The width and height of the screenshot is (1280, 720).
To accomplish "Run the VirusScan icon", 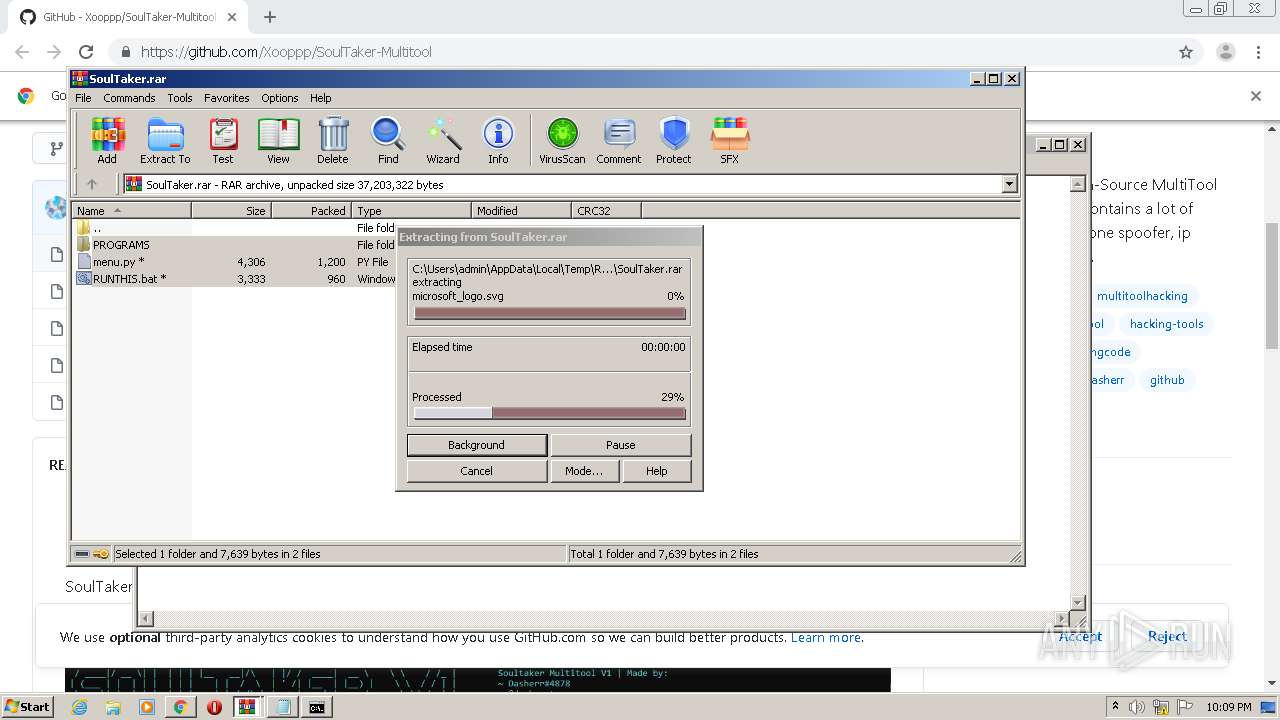I will pyautogui.click(x=562, y=140).
